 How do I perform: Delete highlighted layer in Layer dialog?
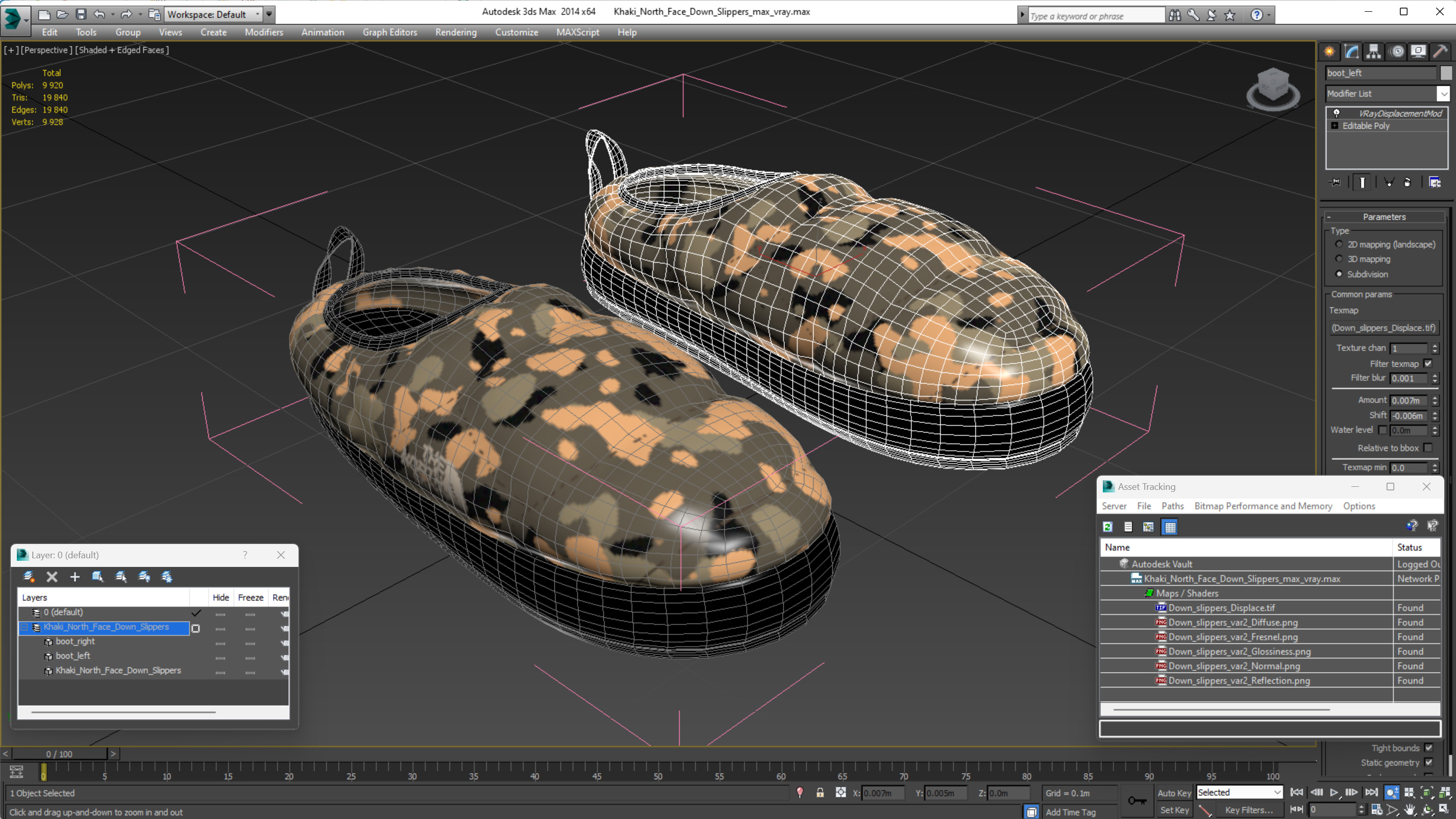52,577
